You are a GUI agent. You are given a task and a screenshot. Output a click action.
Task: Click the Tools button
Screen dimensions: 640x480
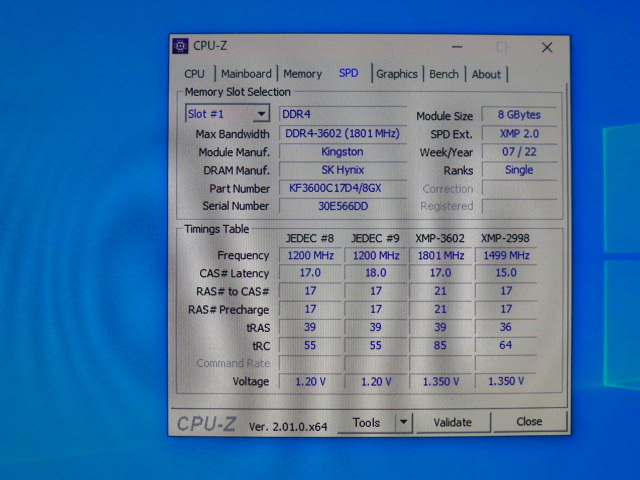367,422
